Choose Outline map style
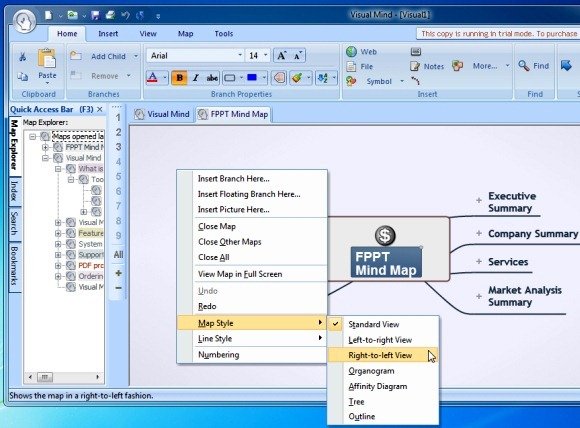The image size is (580, 428). [383, 417]
